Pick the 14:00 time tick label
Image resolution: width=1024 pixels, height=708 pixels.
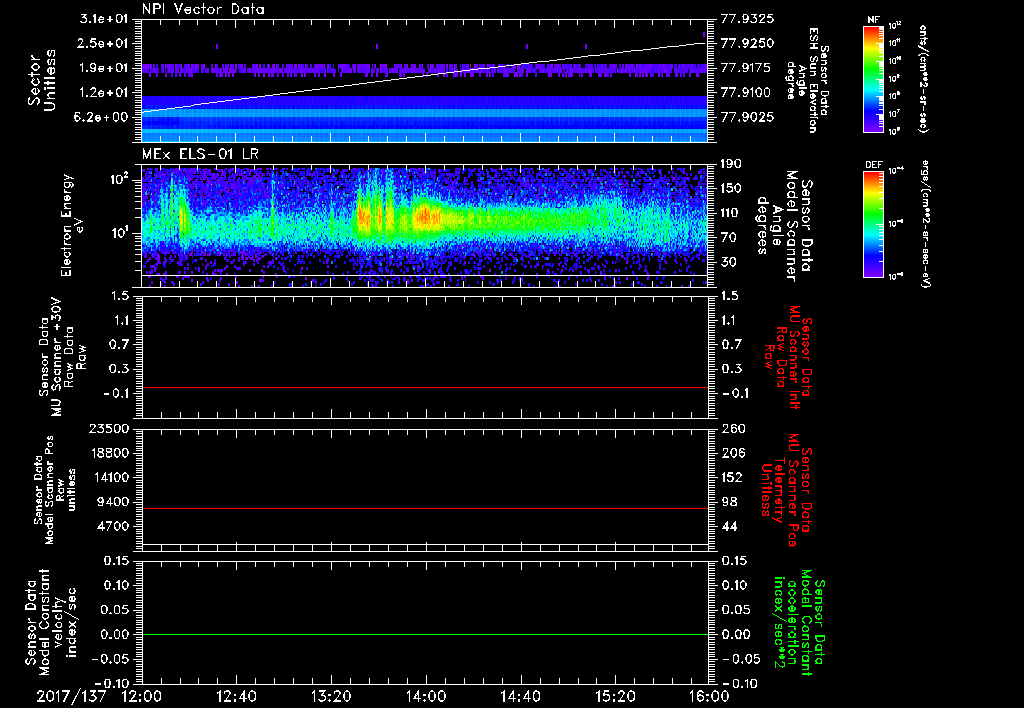click(427, 695)
